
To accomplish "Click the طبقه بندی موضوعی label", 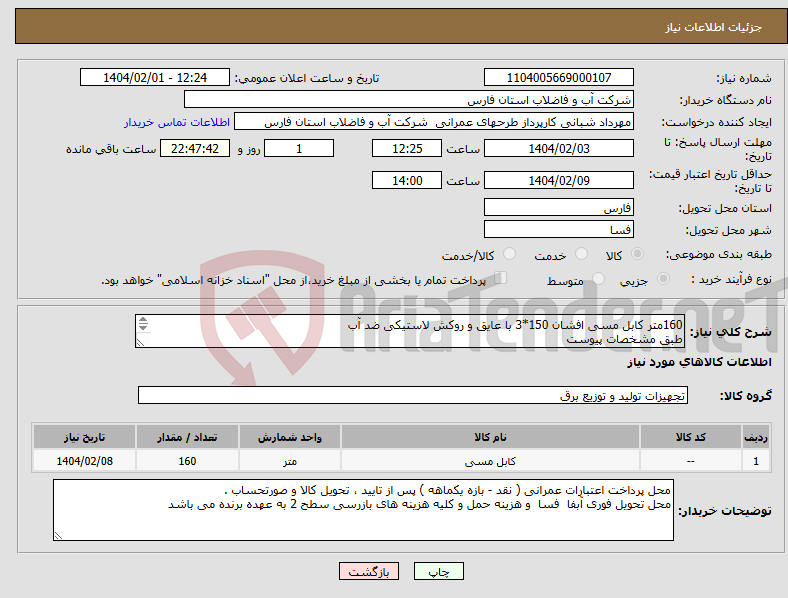I will coord(719,254).
